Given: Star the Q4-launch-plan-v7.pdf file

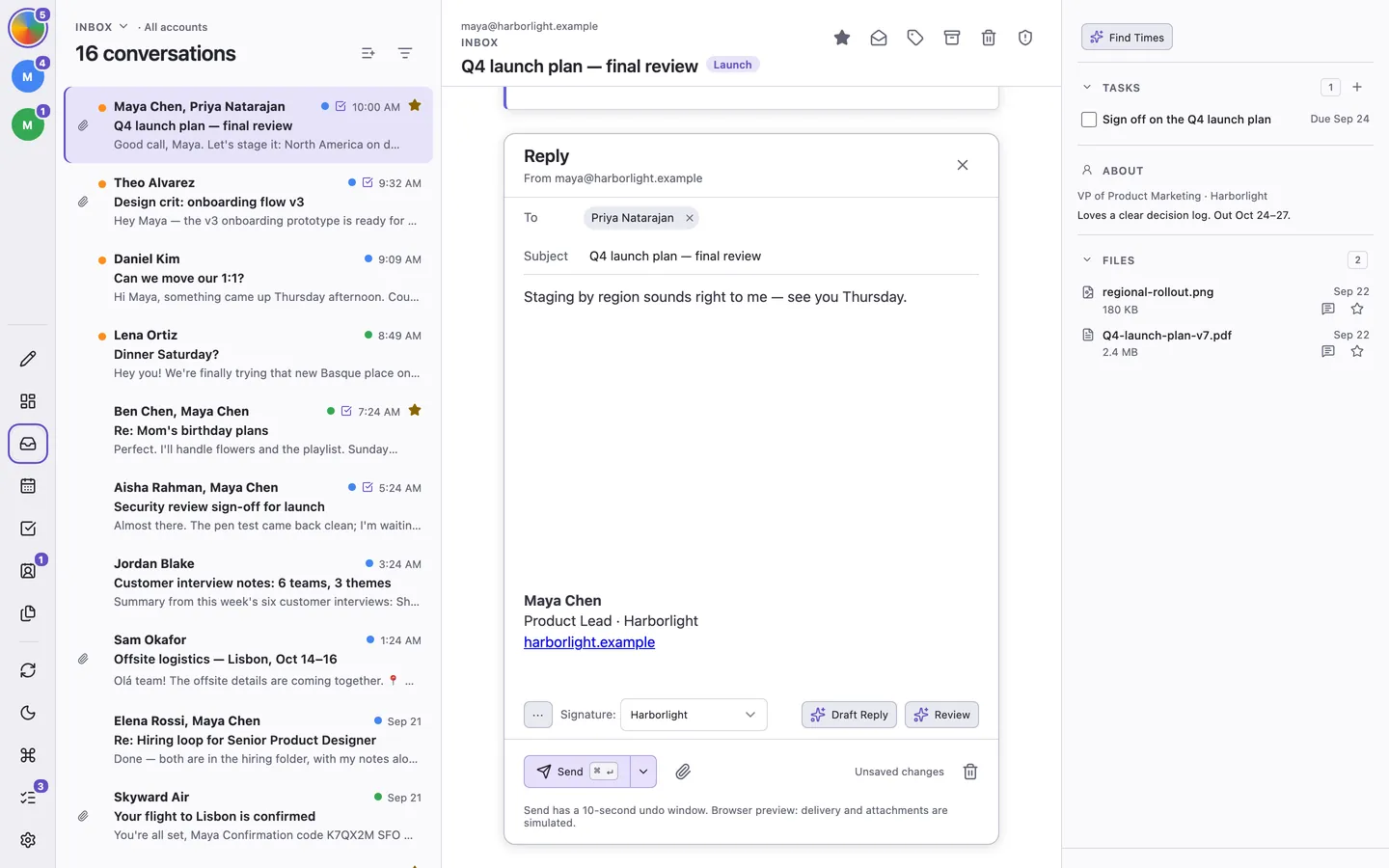Looking at the screenshot, I should pyautogui.click(x=1357, y=351).
